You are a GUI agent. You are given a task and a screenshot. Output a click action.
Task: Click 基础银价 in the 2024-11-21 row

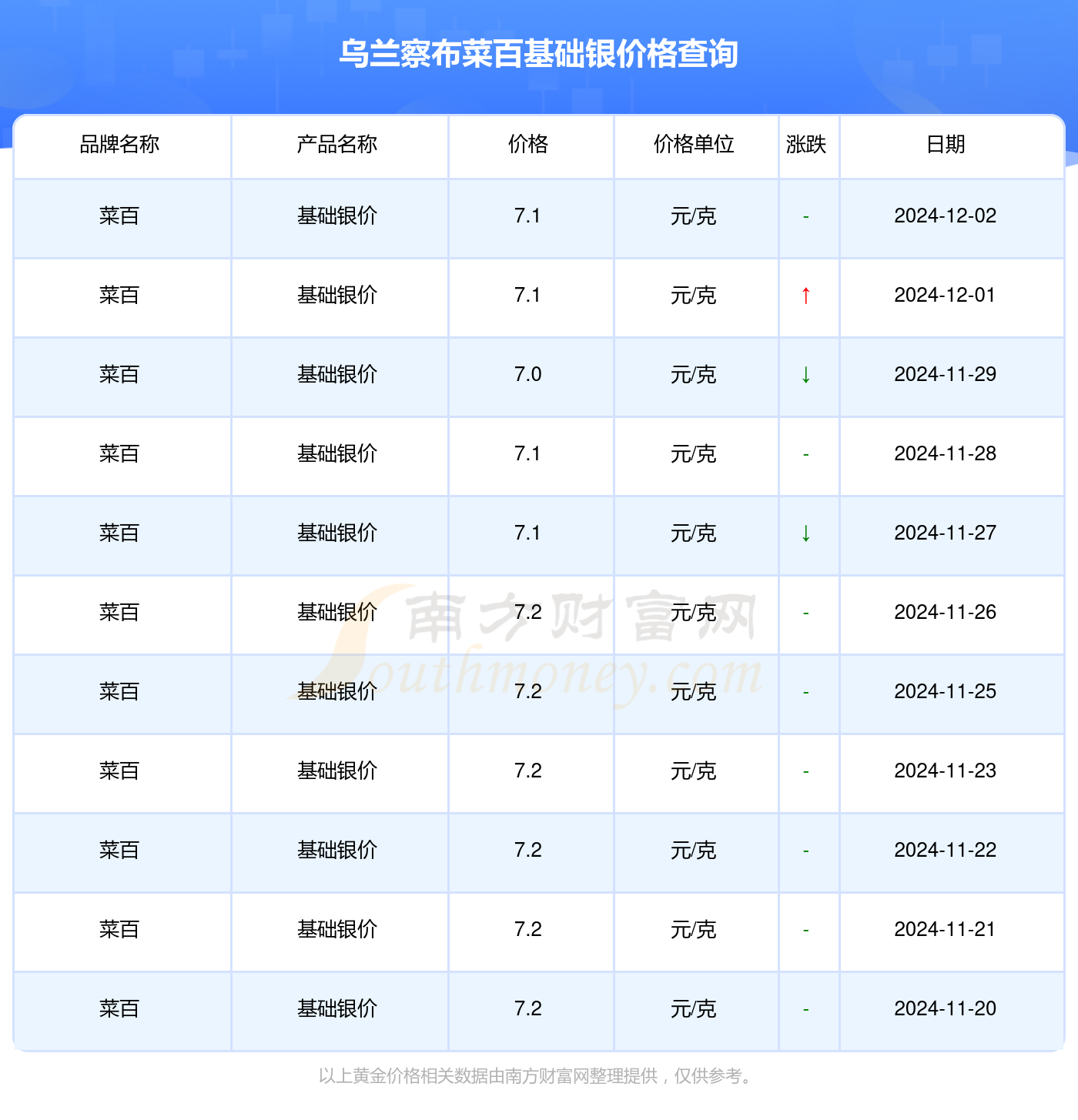pos(337,929)
